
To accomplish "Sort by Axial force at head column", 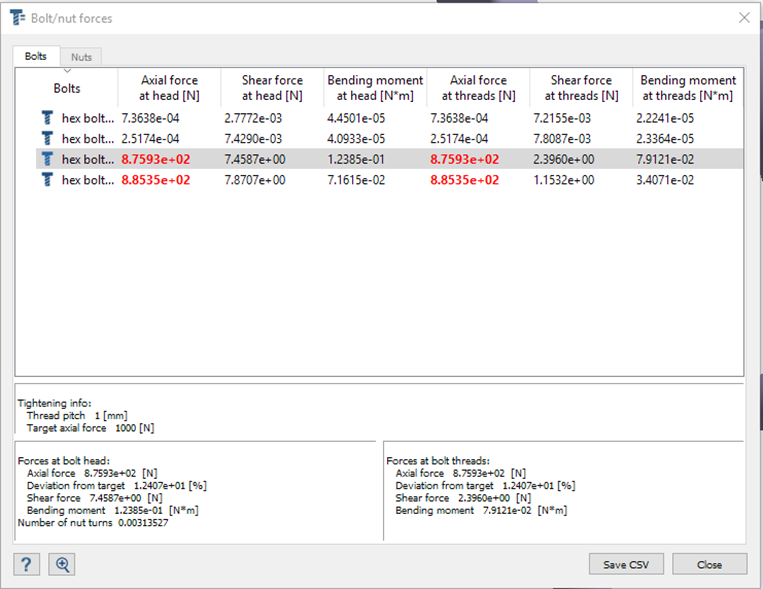I will click(169, 88).
